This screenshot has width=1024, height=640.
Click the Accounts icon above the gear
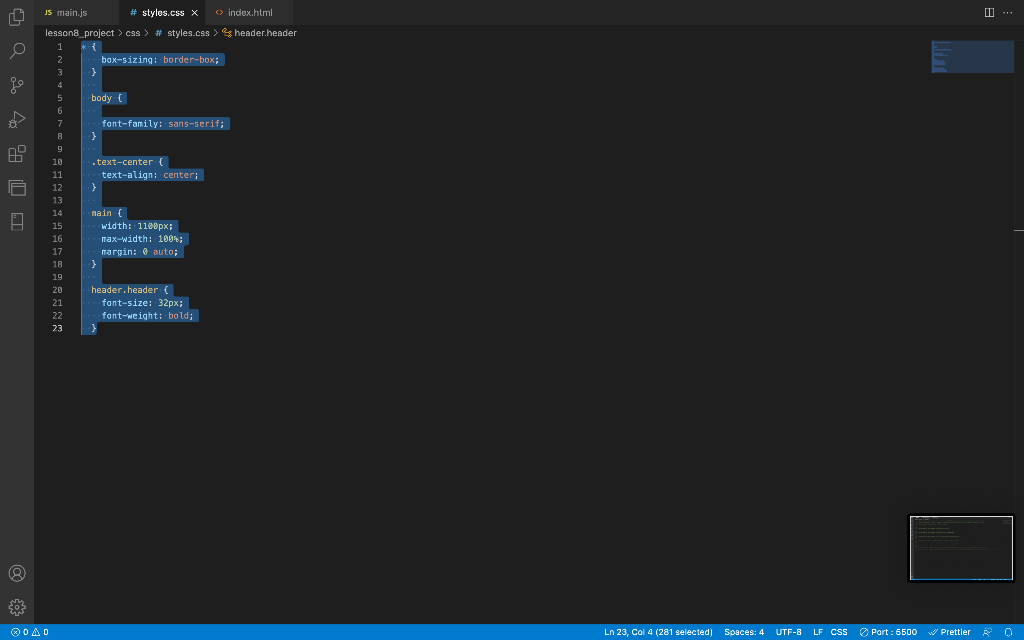tap(16, 573)
